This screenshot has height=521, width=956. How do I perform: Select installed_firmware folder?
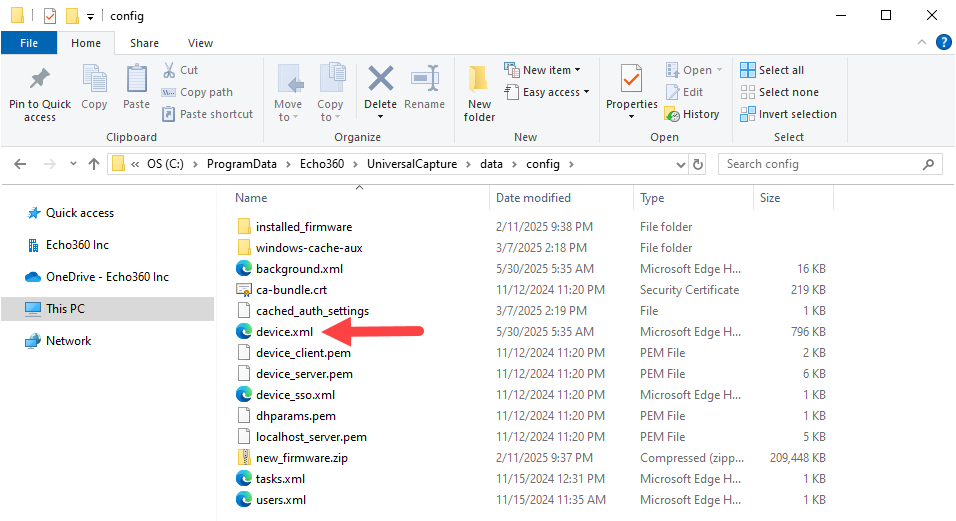304,227
